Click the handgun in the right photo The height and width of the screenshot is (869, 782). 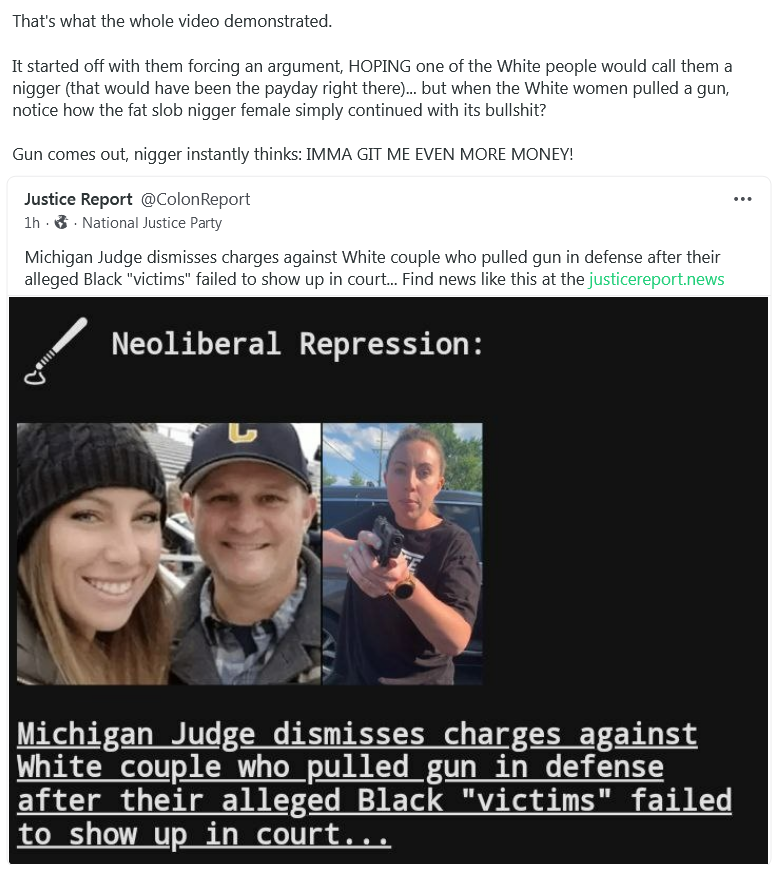tap(387, 539)
